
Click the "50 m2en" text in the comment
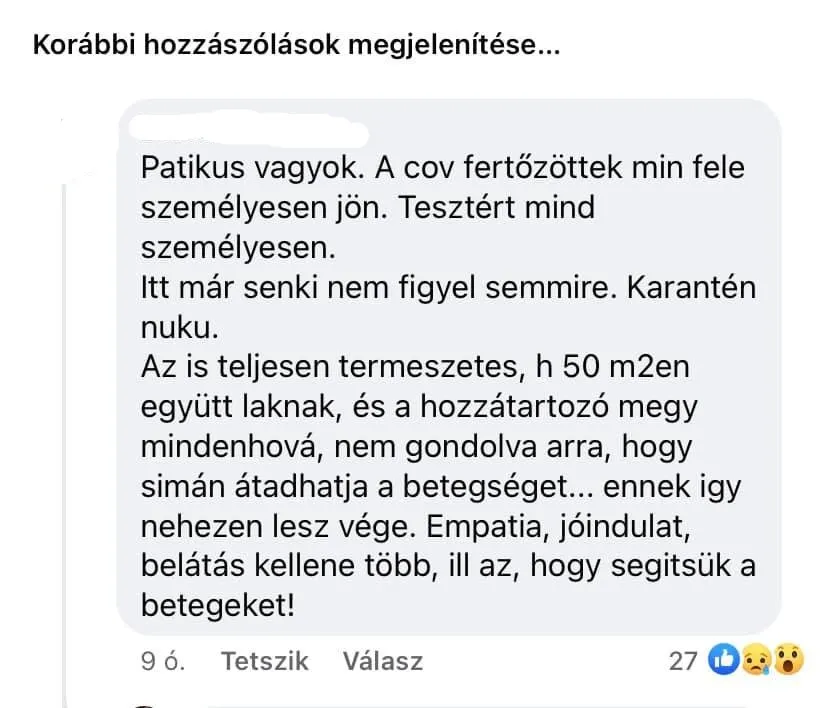click(621, 369)
